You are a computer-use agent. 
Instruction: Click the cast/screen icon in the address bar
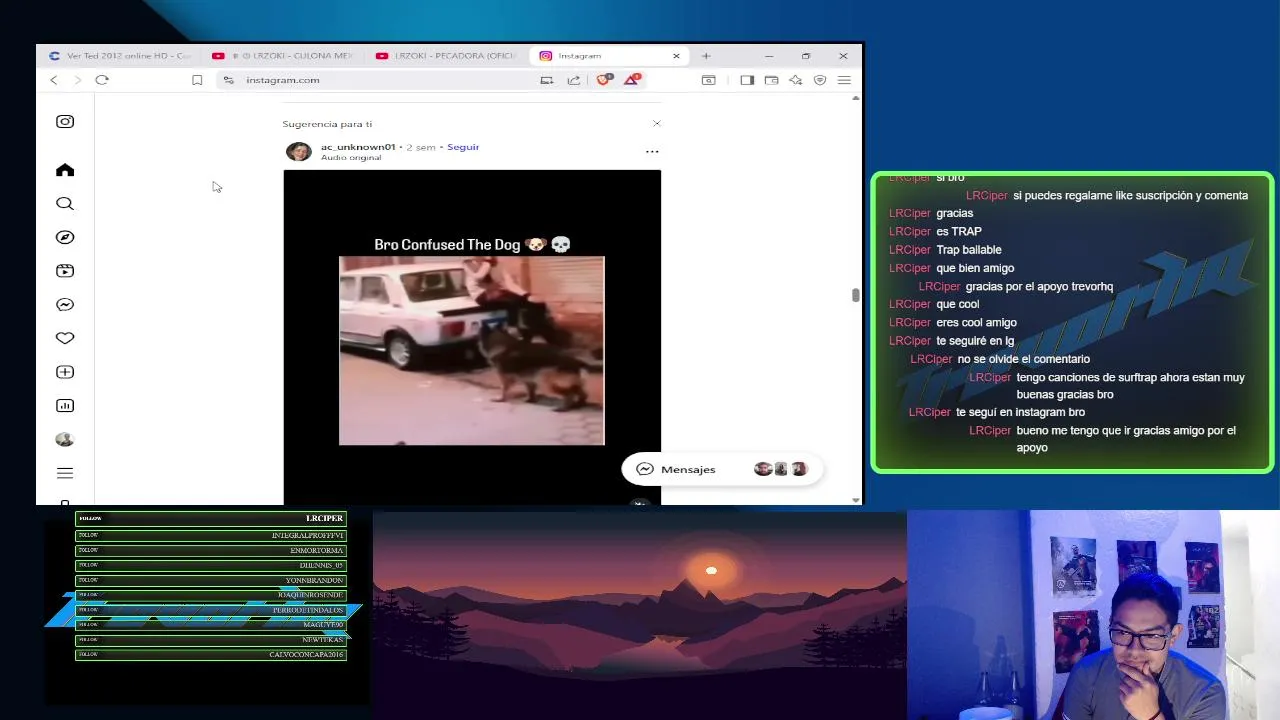[x=546, y=80]
